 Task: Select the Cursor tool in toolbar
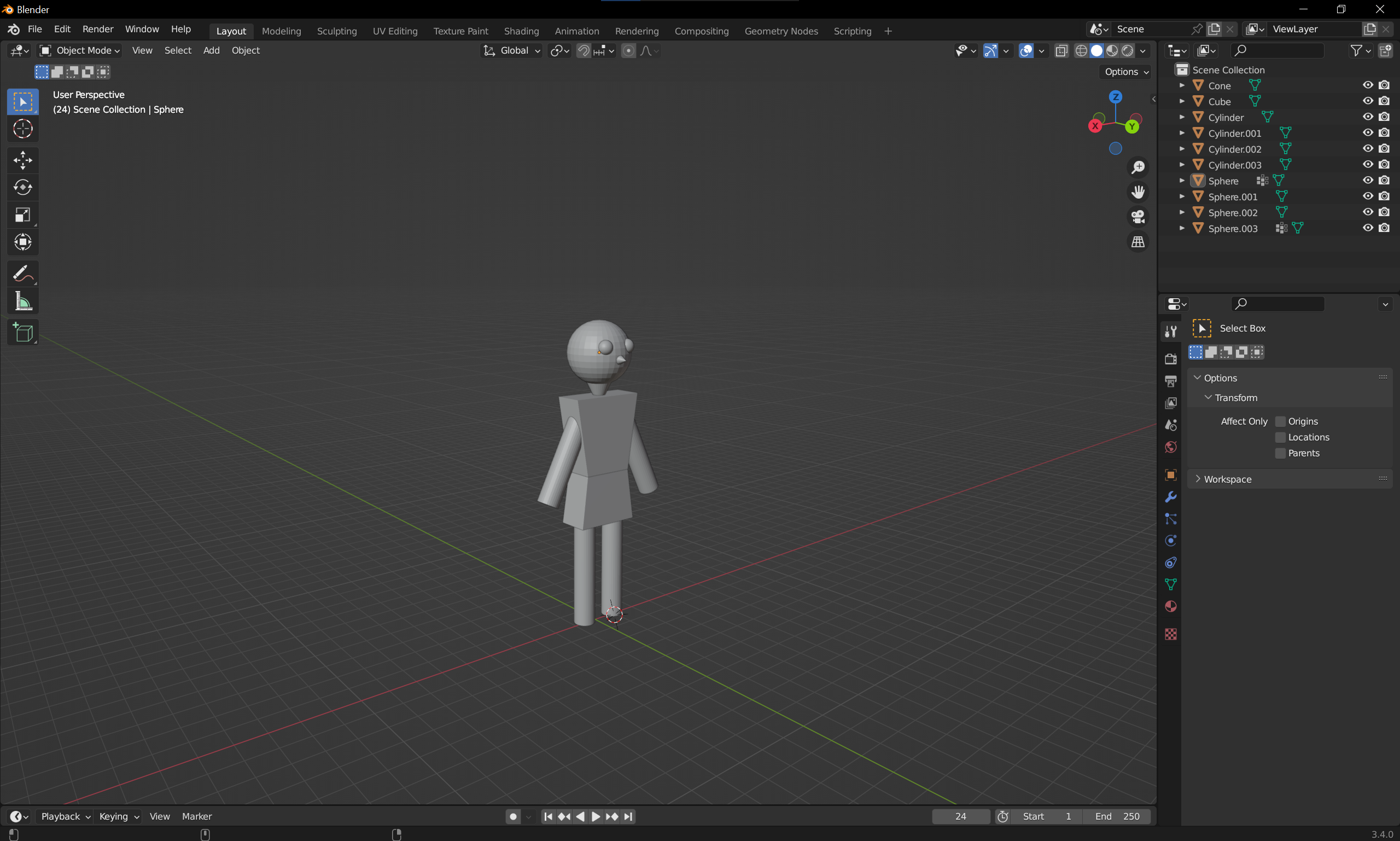tap(22, 129)
